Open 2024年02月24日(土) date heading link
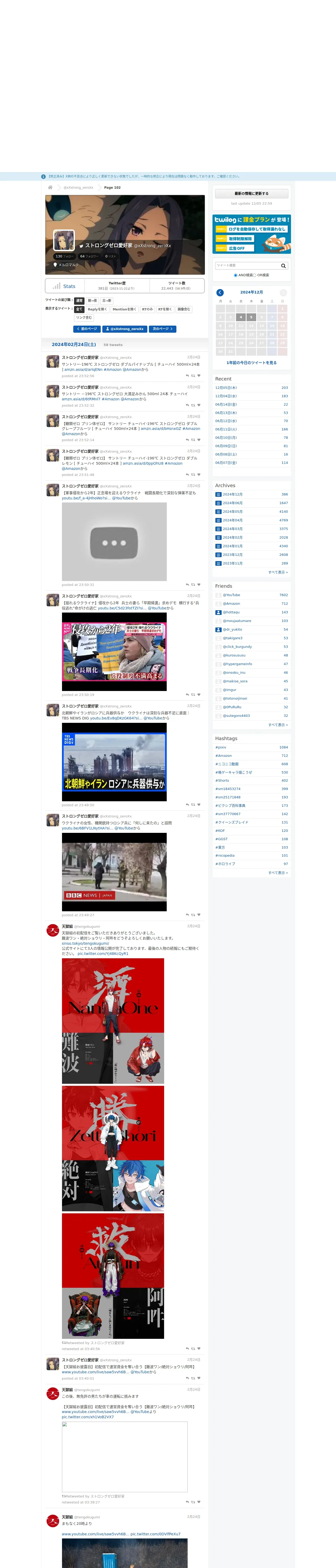Screen dimensions: 336x1568 tap(73, 344)
